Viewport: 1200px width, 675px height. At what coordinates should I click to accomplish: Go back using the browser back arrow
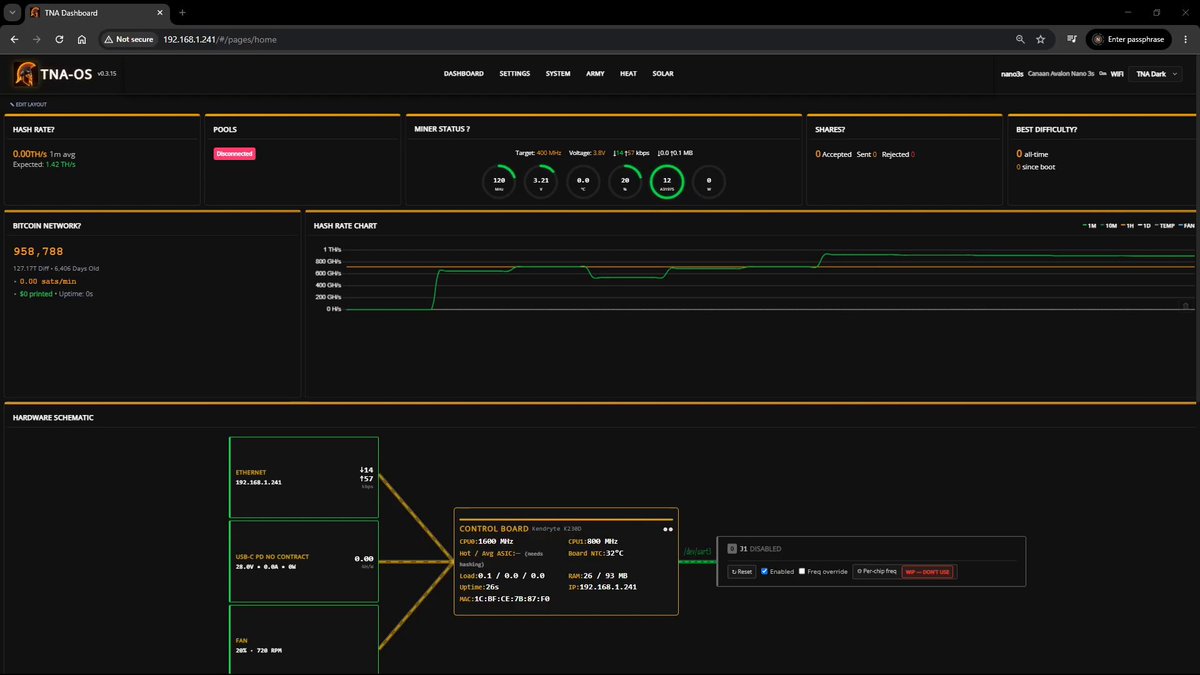pyautogui.click(x=14, y=39)
